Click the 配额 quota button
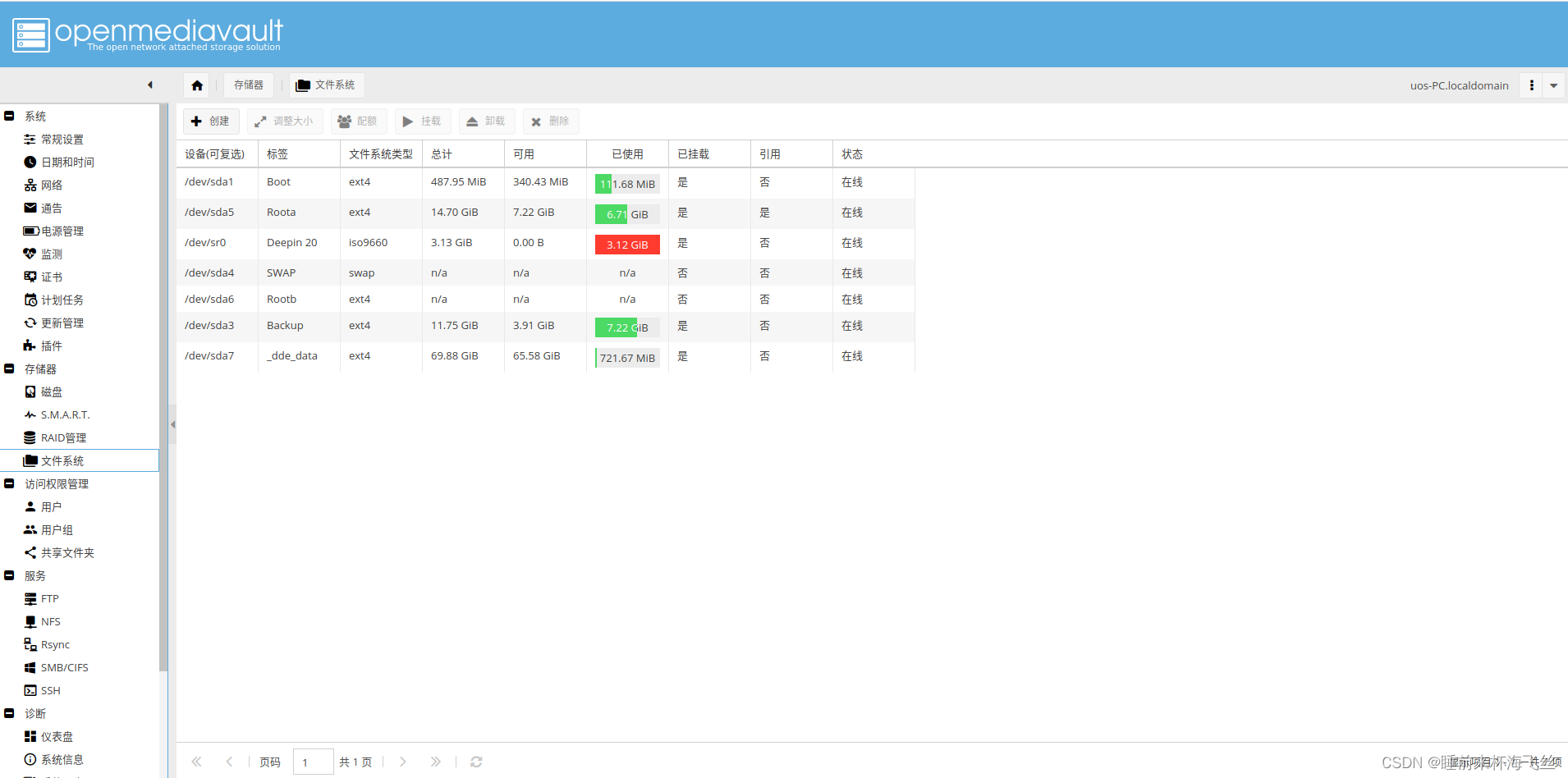The image size is (1568, 778). (358, 121)
